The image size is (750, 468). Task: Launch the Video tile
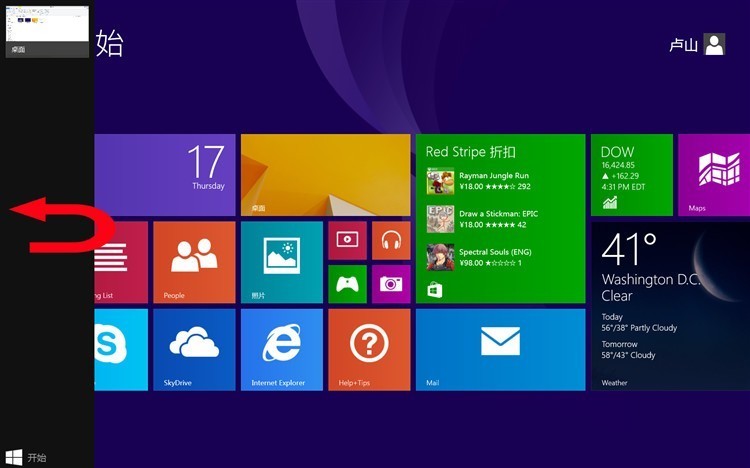click(347, 240)
